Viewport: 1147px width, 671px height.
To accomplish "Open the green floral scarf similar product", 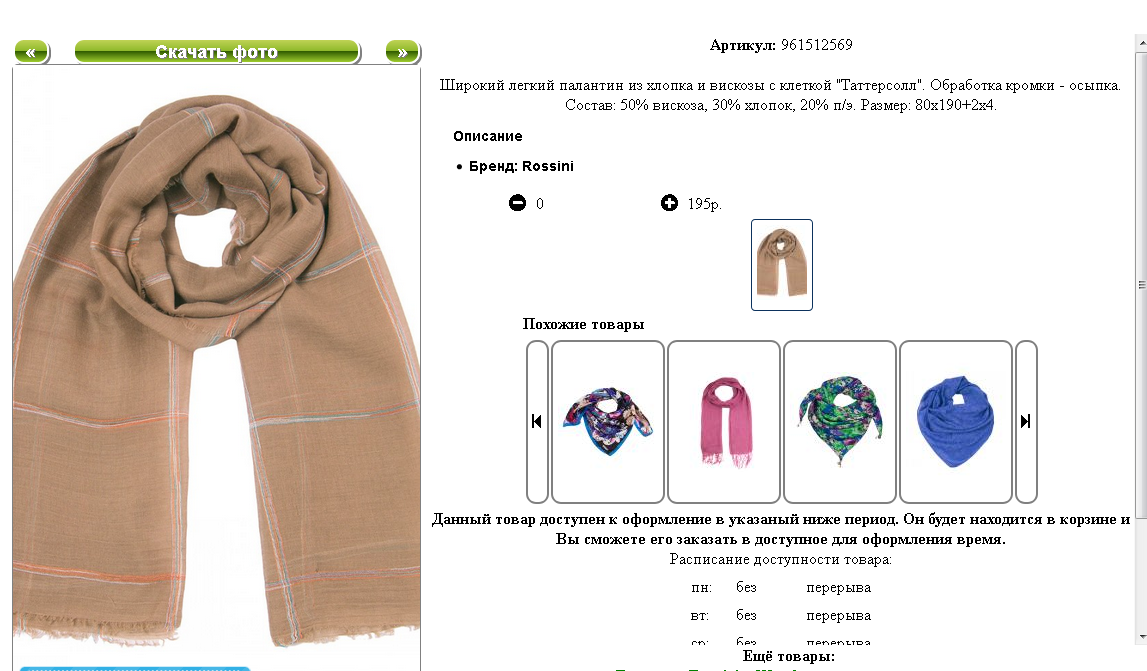I will (840, 421).
